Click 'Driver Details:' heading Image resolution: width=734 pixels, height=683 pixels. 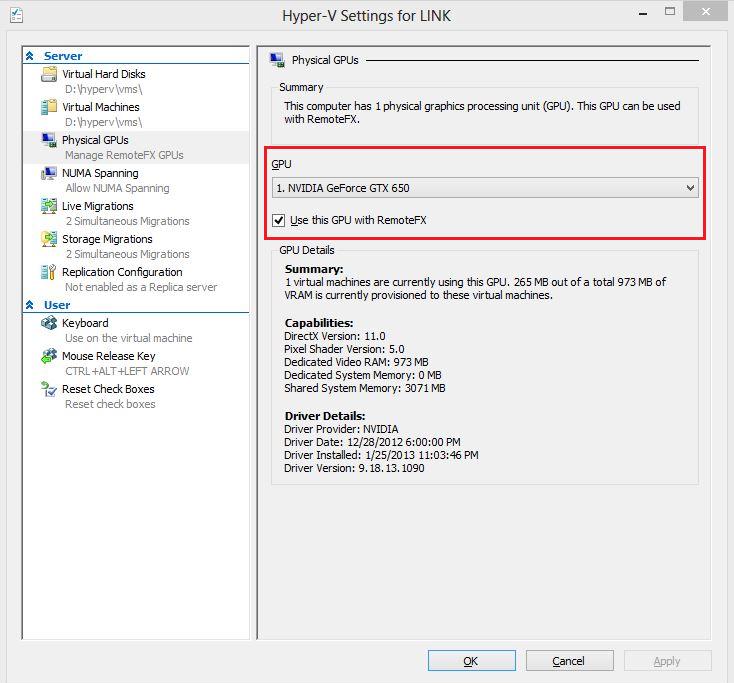pos(325,416)
